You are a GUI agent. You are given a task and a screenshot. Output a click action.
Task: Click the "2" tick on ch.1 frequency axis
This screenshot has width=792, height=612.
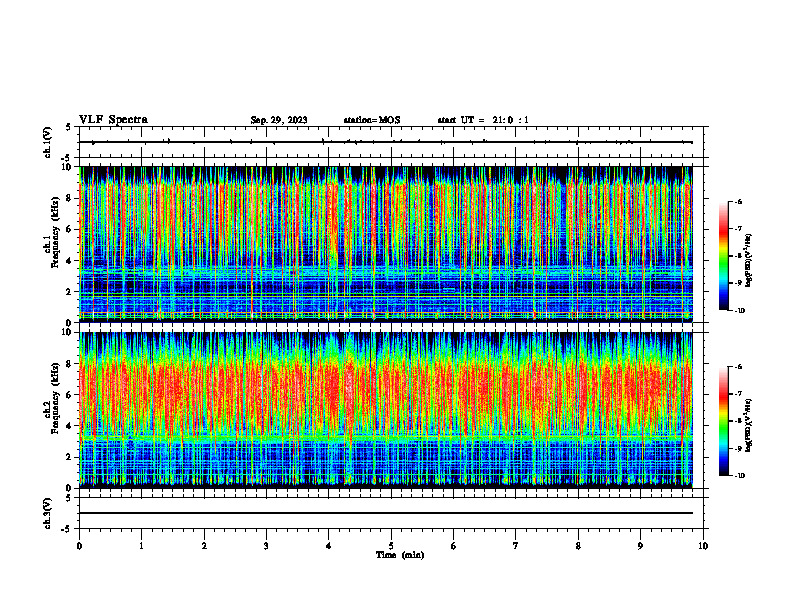pyautogui.click(x=70, y=292)
